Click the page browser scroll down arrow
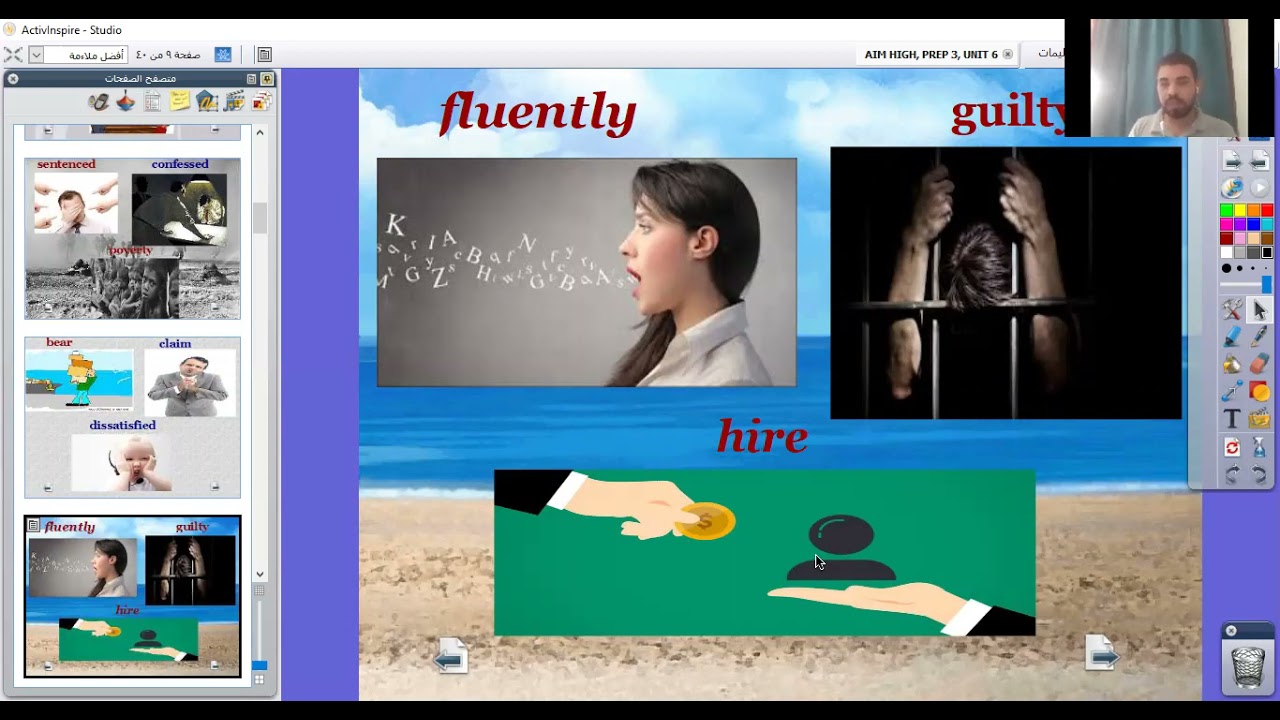Screen dimensions: 1280x720 coord(260,574)
